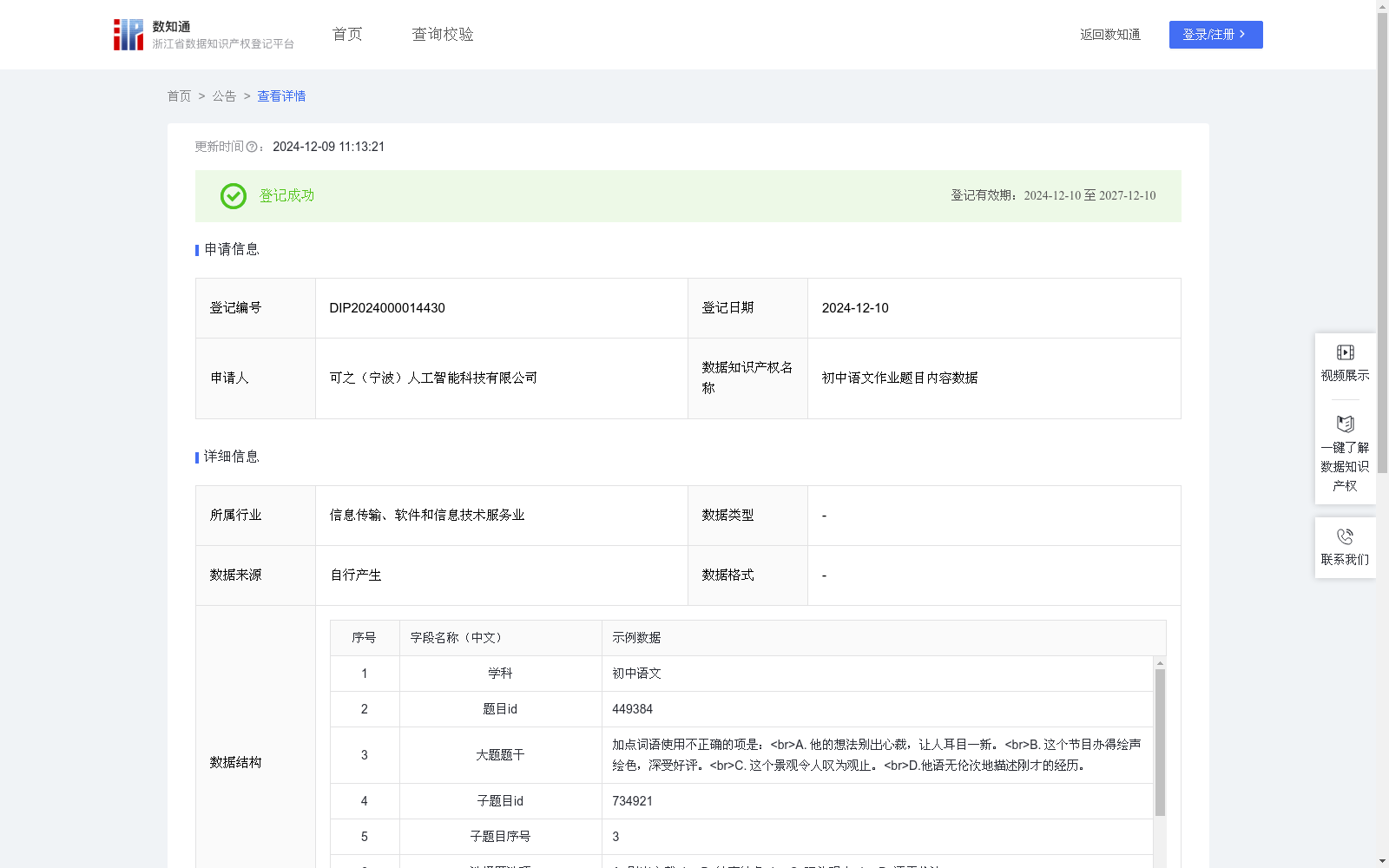The image size is (1389, 868).
Task: Click the help icon beside 更新时间
Action: [252, 148]
